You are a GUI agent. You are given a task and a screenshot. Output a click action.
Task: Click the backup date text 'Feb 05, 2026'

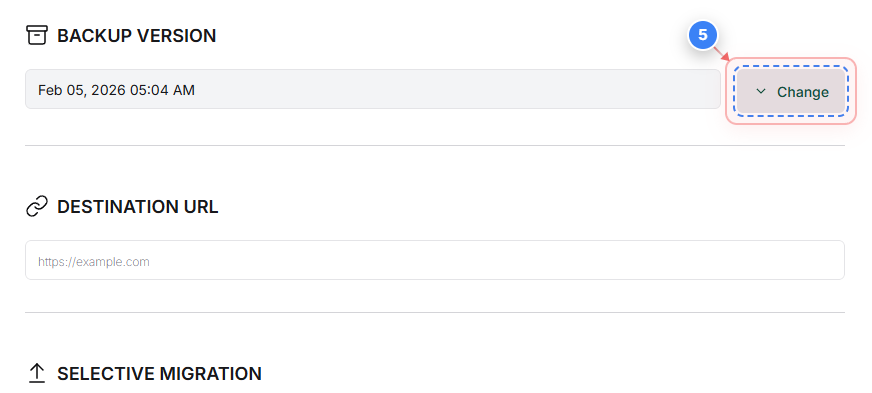pyautogui.click(x=82, y=90)
